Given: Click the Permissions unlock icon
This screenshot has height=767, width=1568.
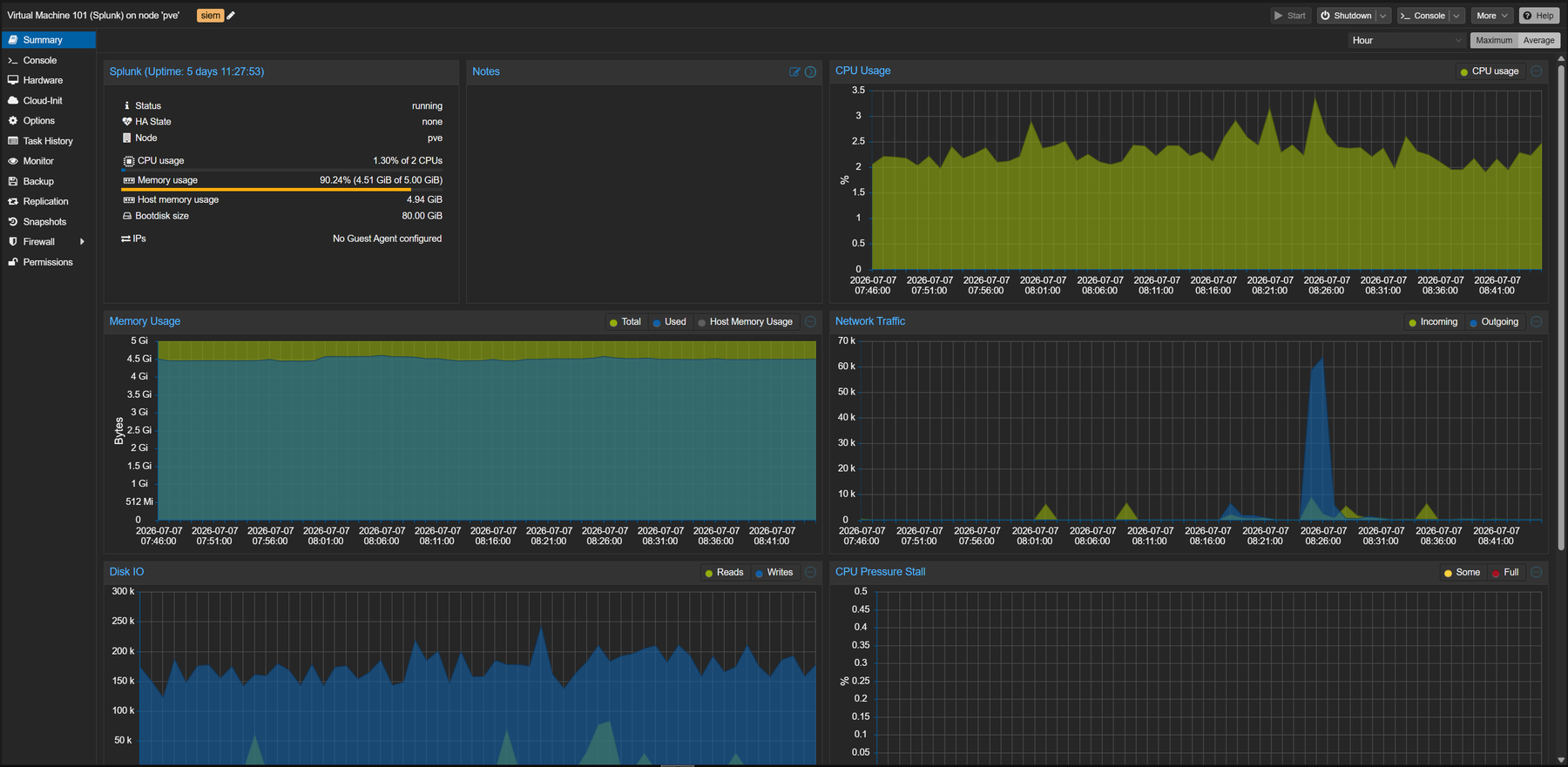Looking at the screenshot, I should (13, 262).
